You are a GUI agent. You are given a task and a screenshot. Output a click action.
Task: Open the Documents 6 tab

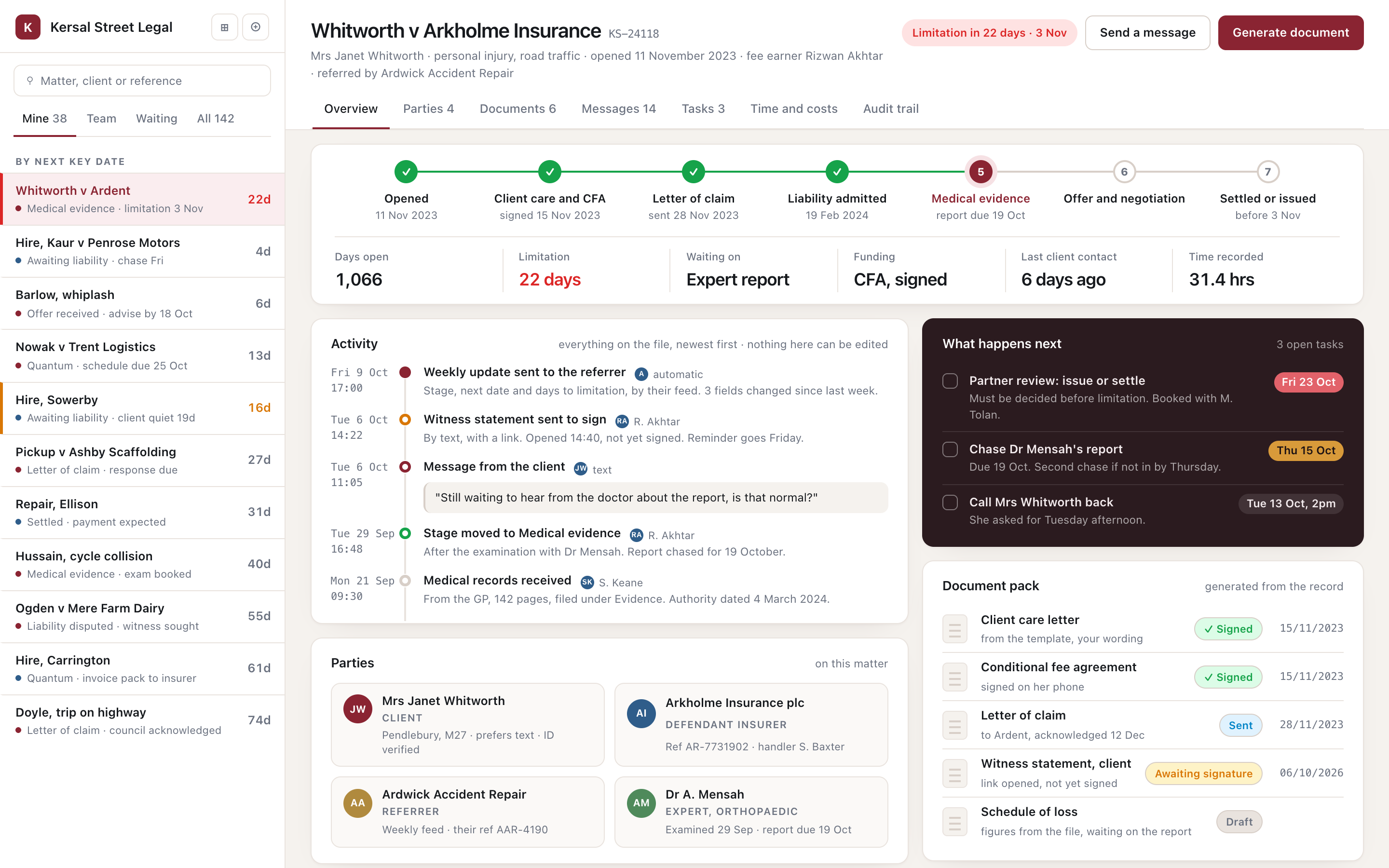pos(517,108)
